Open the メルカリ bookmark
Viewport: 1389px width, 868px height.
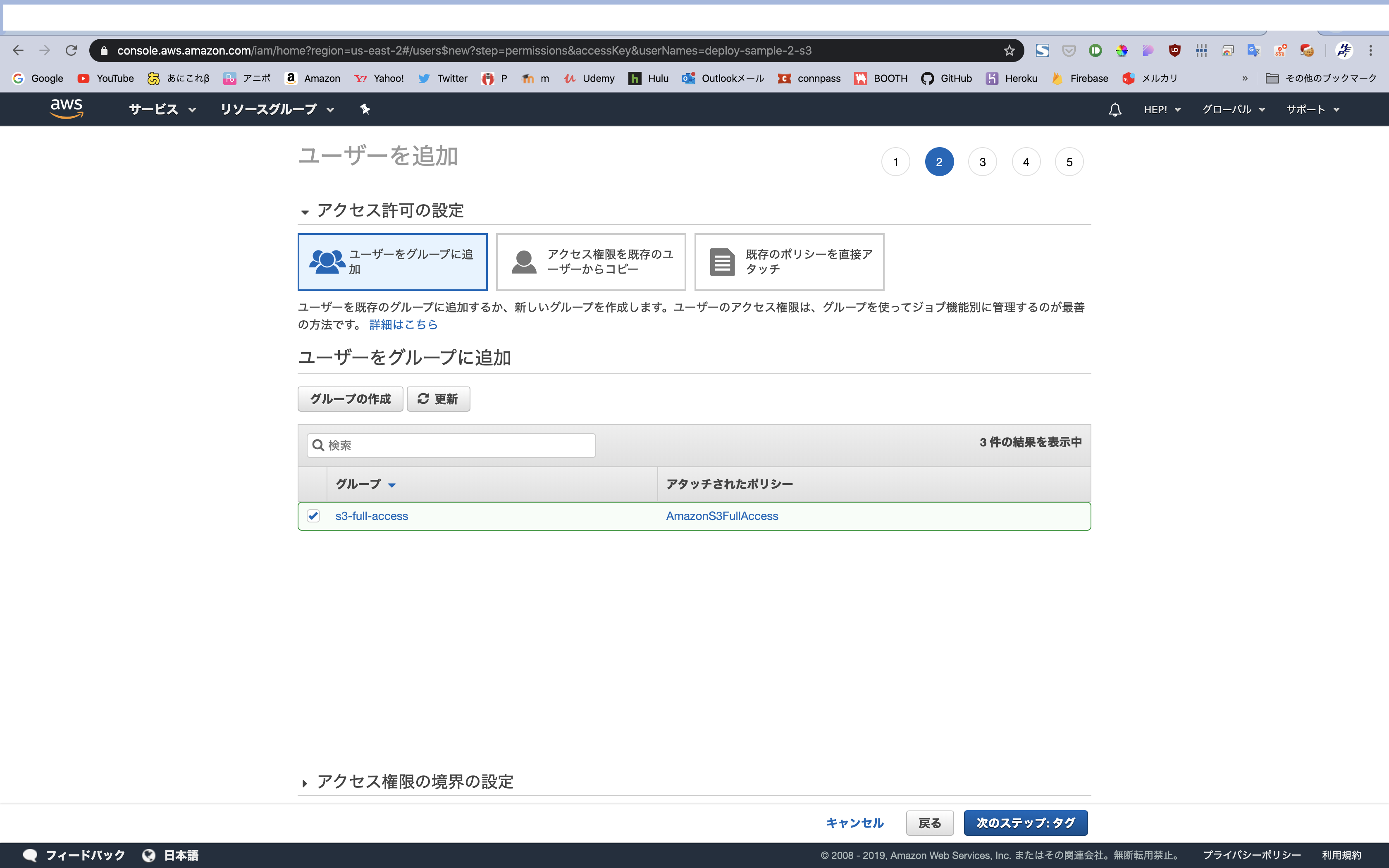(x=1150, y=78)
